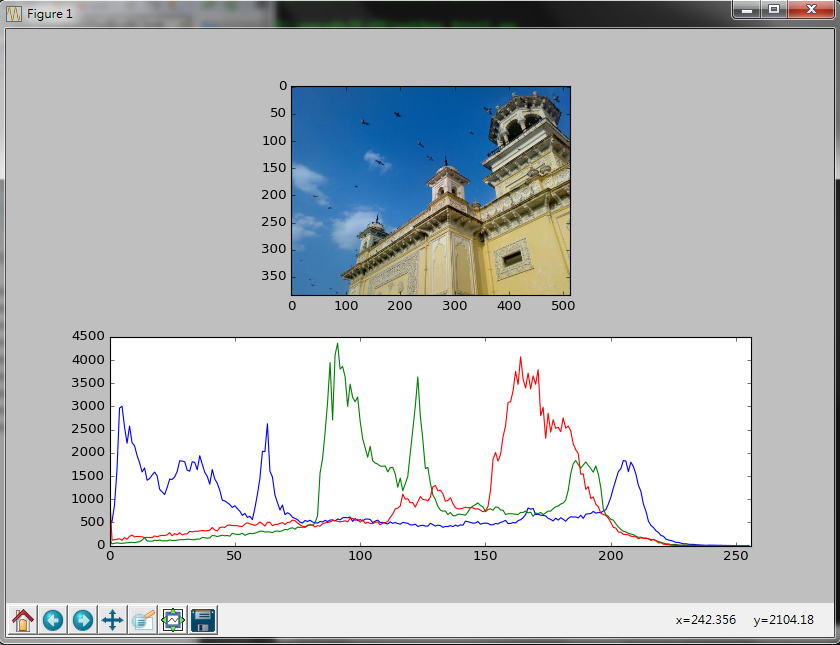Click the 4500 y-axis tick label

coord(88,336)
